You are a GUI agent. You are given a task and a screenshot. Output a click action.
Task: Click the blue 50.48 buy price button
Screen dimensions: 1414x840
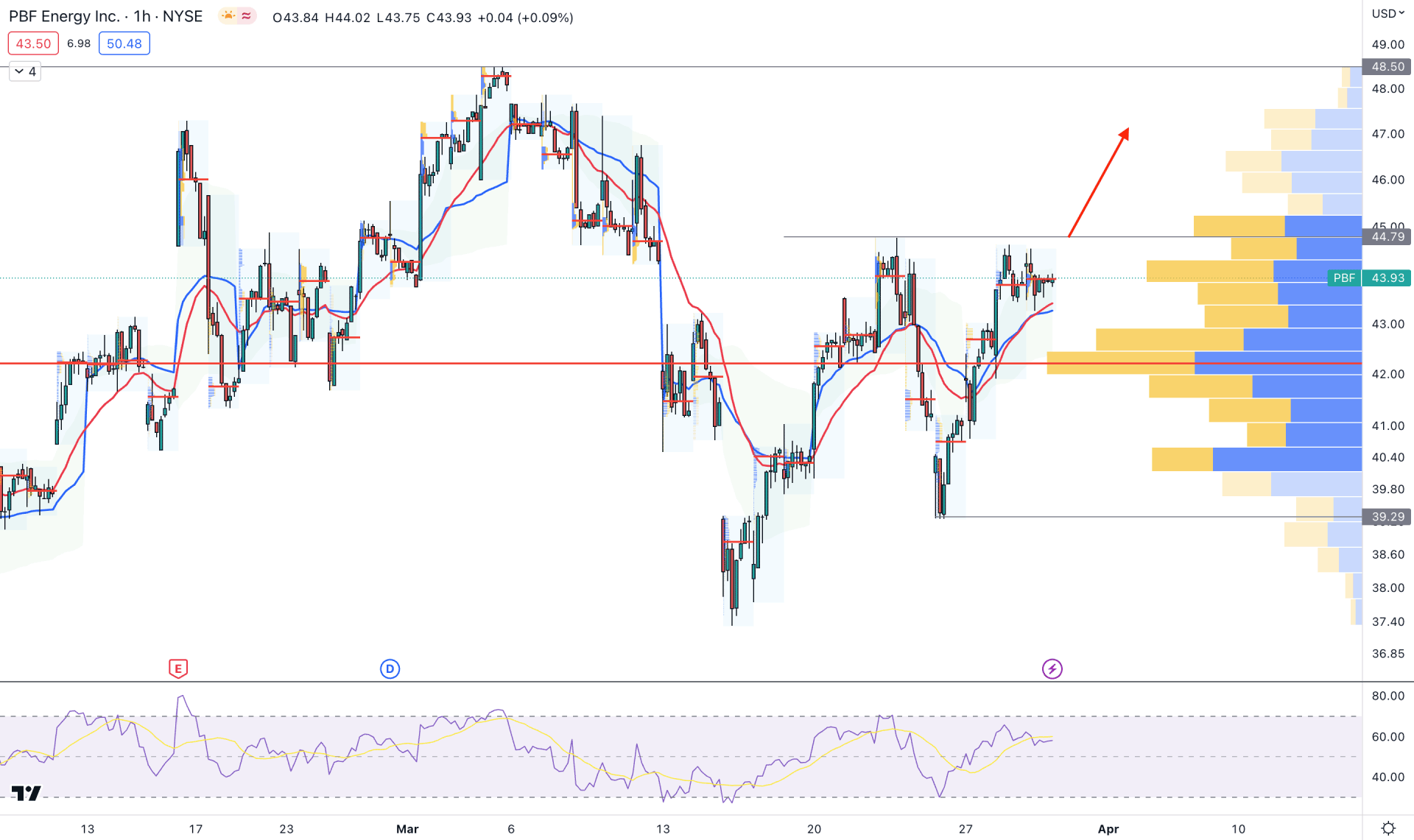(x=124, y=43)
